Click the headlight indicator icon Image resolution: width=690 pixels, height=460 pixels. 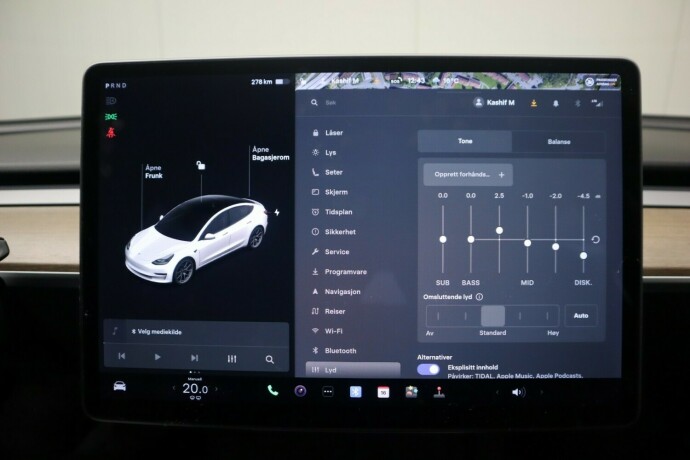coord(111,101)
